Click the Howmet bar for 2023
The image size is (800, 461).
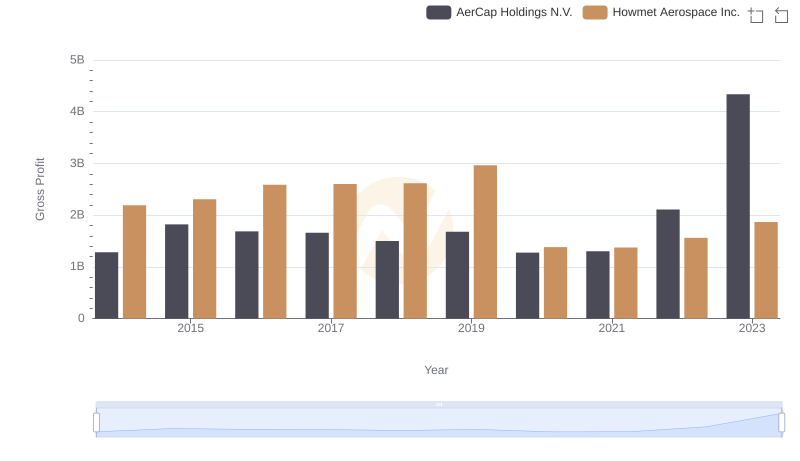pyautogui.click(x=766, y=270)
